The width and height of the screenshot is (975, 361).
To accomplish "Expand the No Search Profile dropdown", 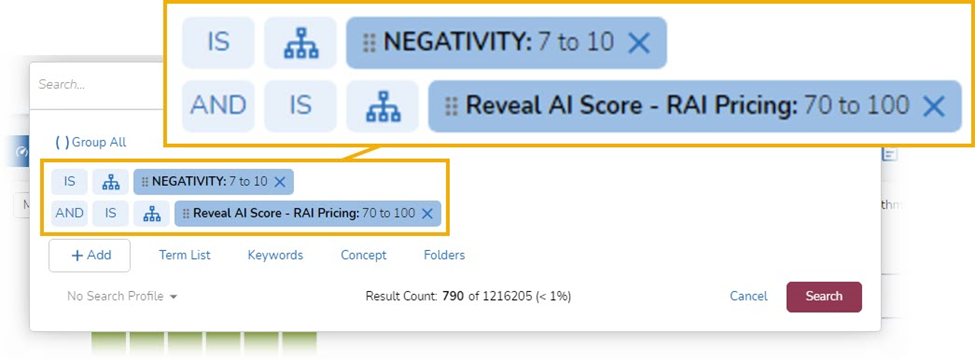I will click(x=122, y=296).
